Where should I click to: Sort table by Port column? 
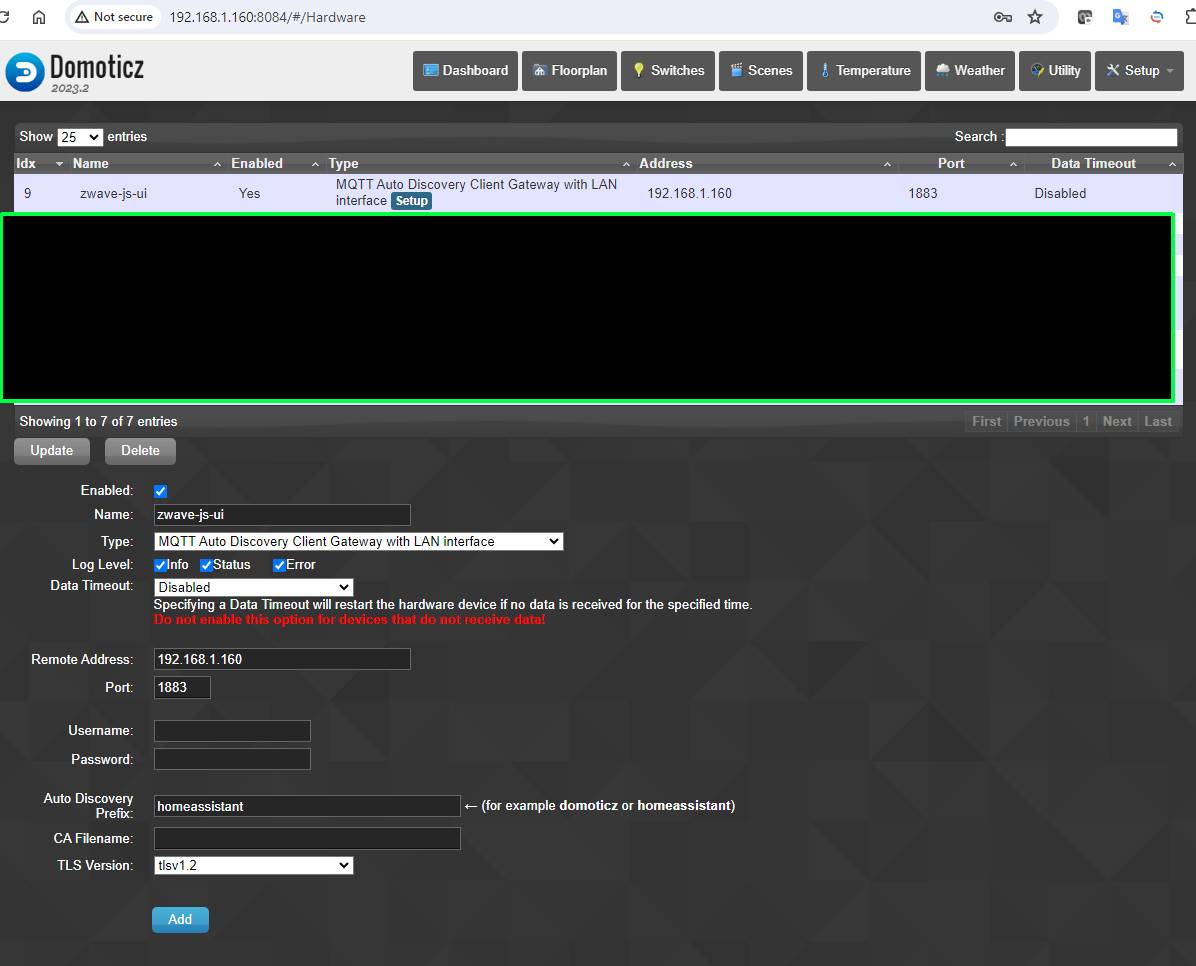click(960, 163)
